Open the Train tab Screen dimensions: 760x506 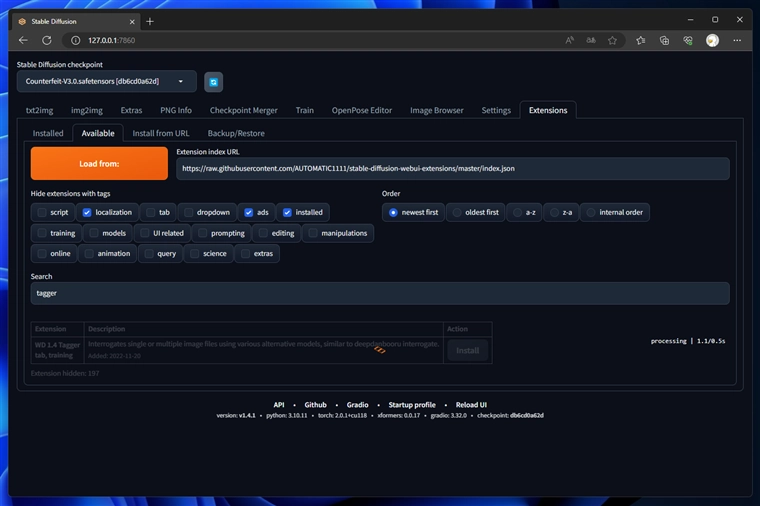coord(304,110)
